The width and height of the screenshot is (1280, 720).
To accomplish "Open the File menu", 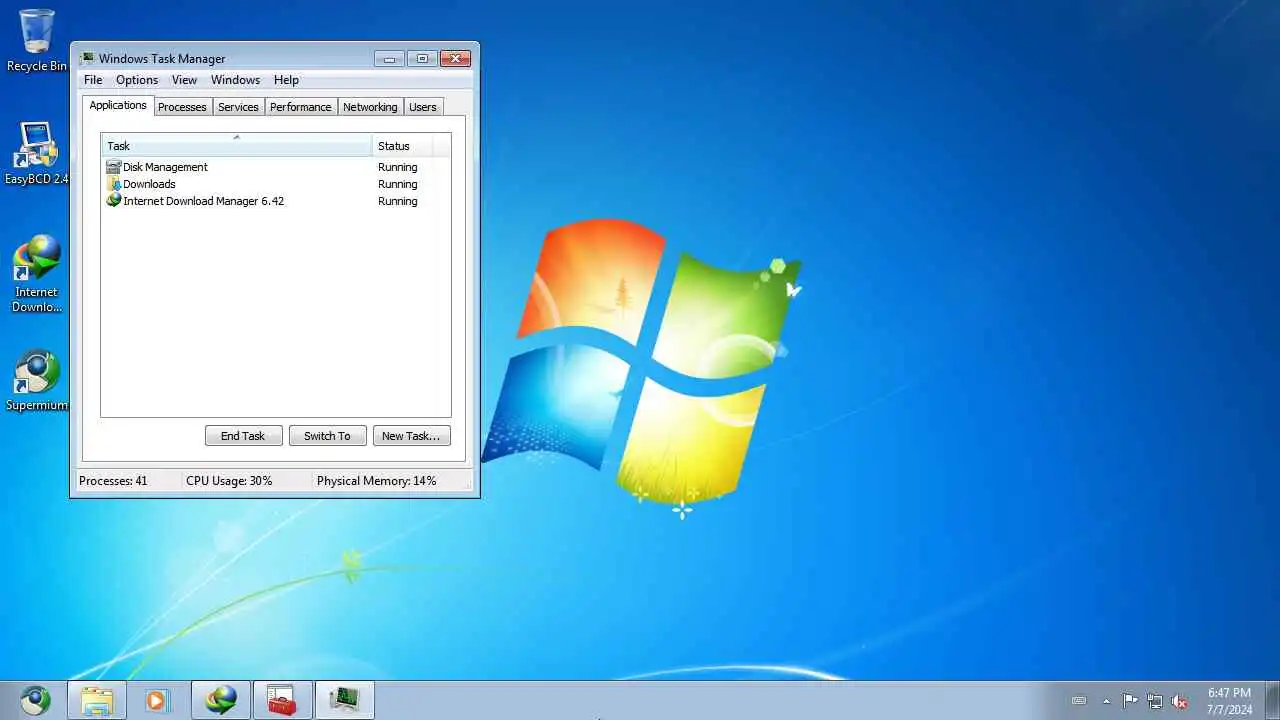I will (93, 80).
